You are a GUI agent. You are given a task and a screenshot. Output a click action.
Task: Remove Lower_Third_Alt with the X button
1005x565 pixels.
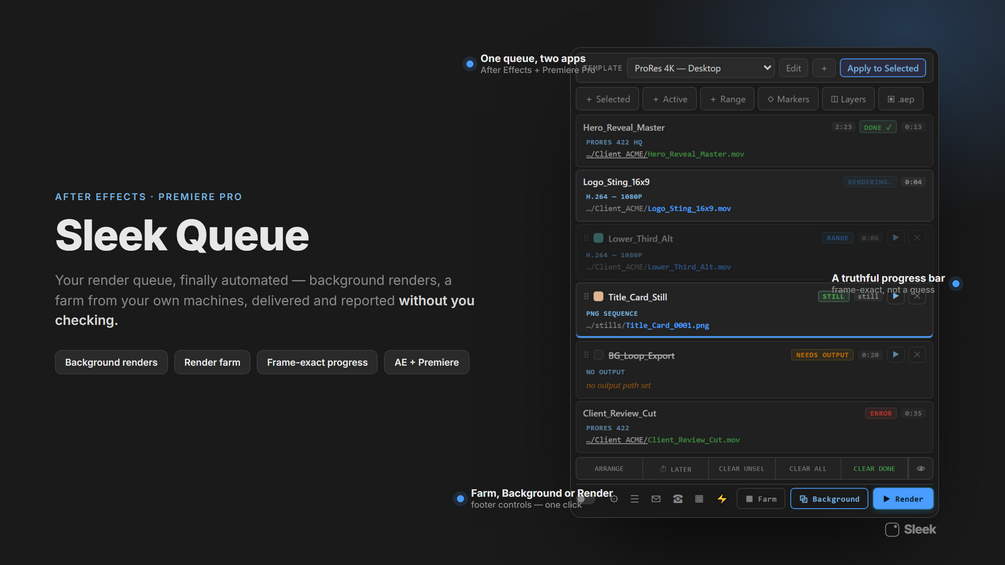coord(917,238)
